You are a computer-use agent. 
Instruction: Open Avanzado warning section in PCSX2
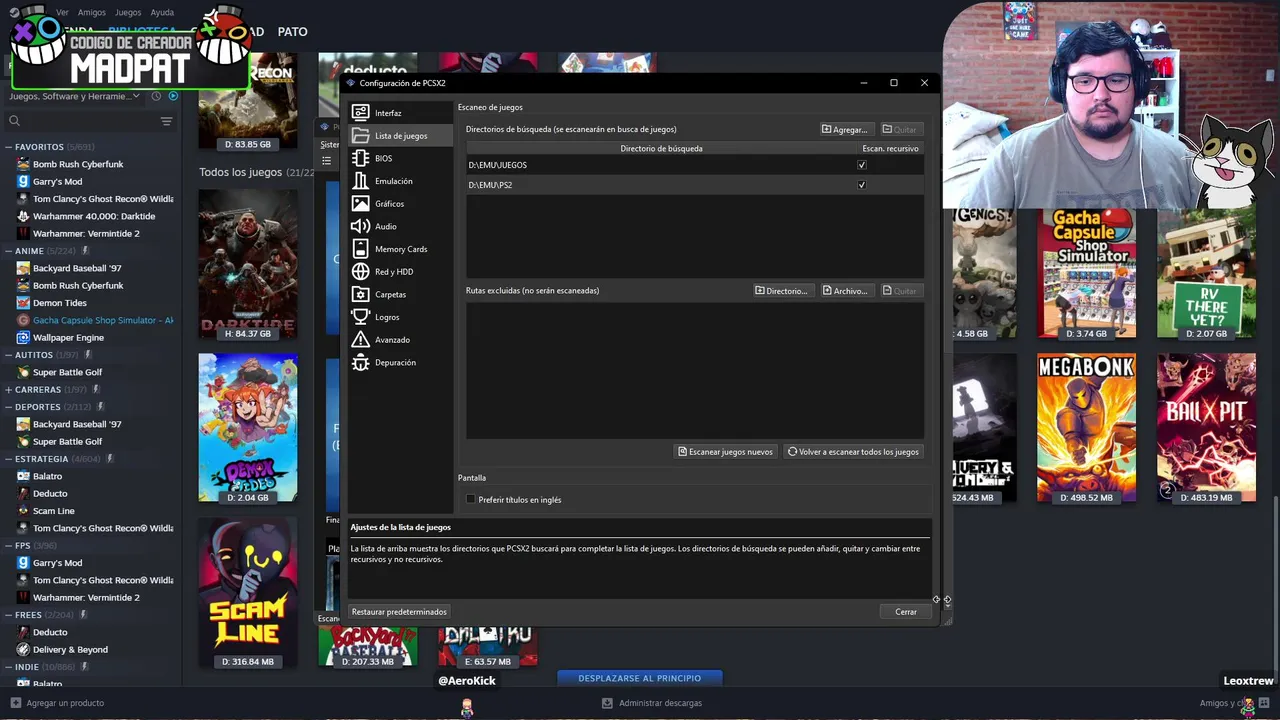[x=400, y=340]
